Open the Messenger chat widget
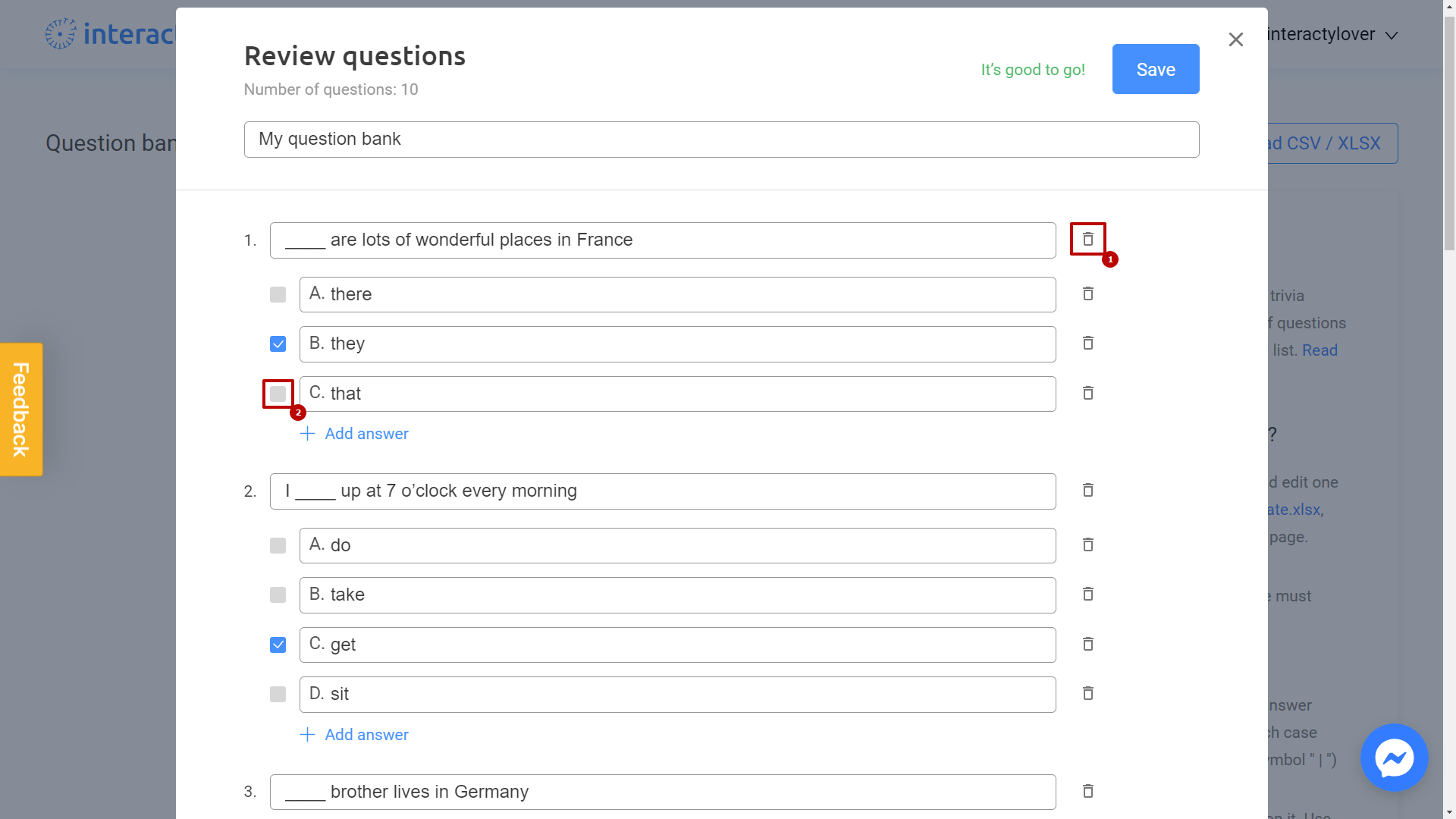The width and height of the screenshot is (1456, 819). (x=1395, y=758)
